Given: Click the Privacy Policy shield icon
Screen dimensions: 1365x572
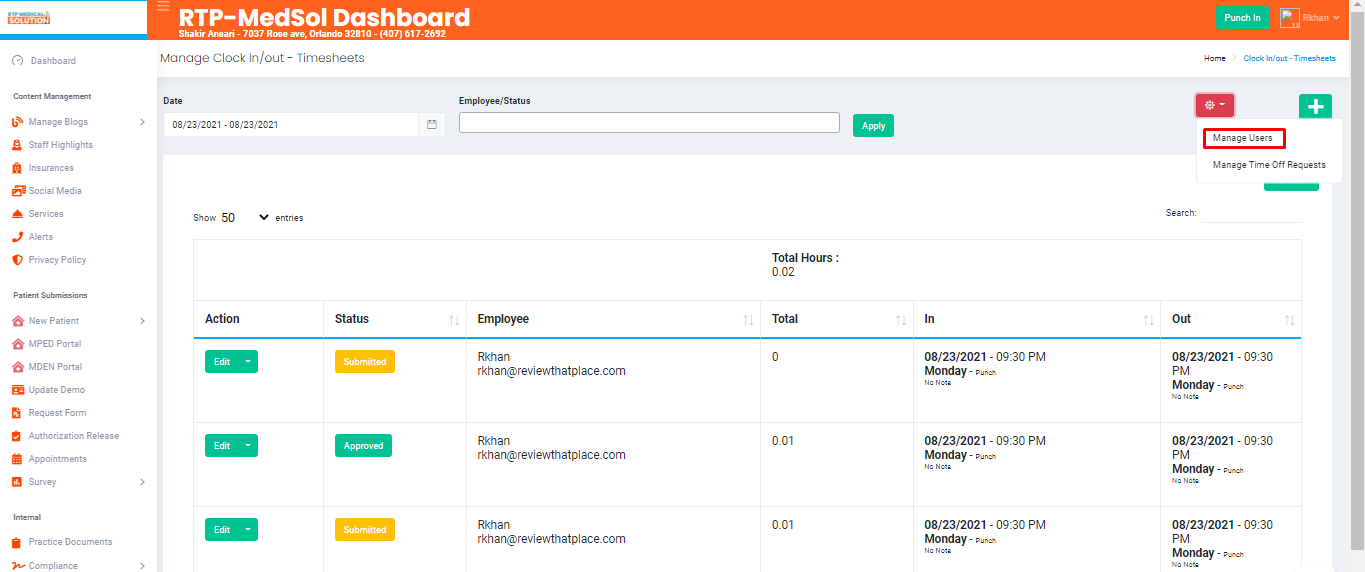Looking at the screenshot, I should 18,260.
